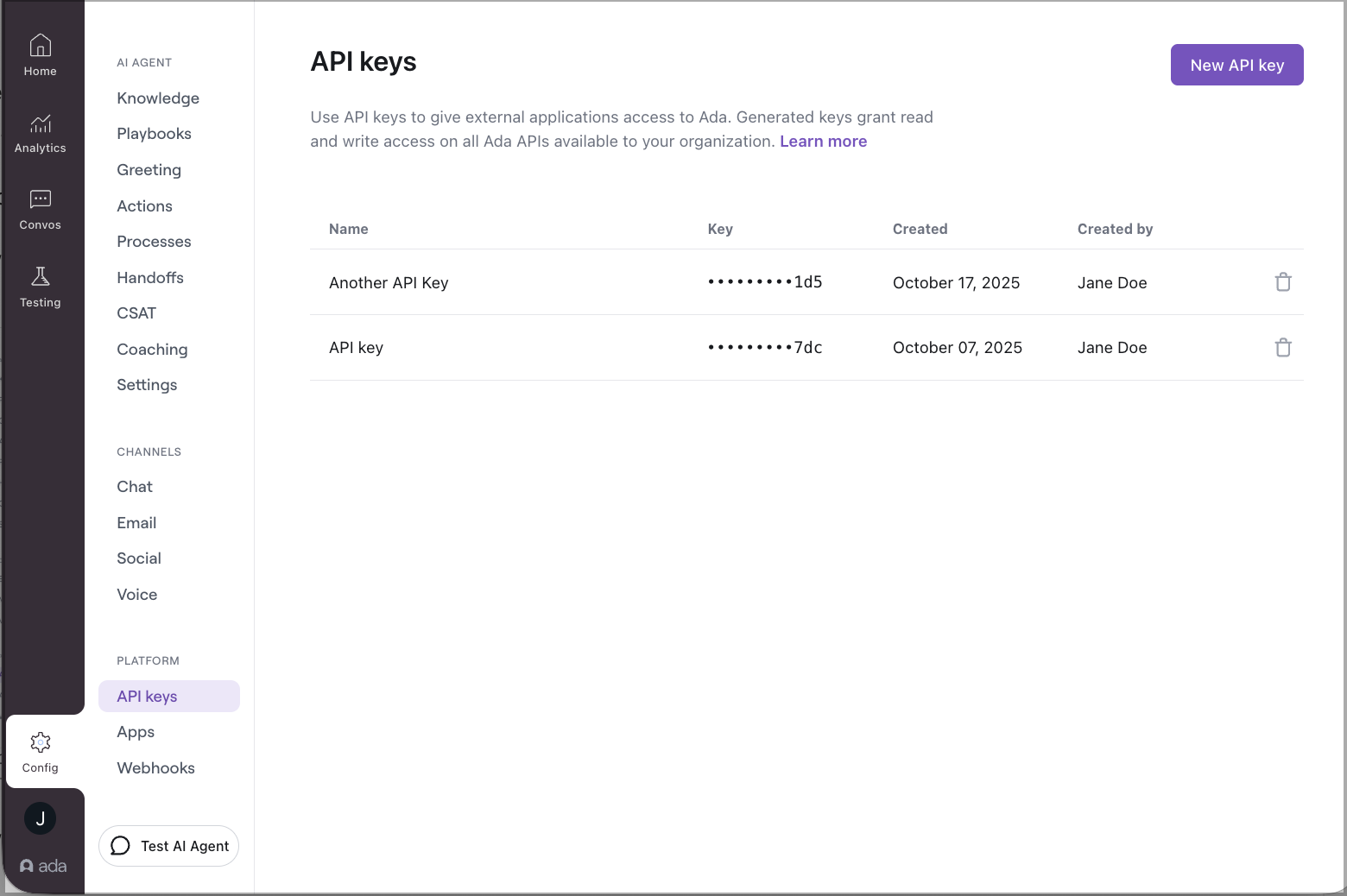Screen dimensions: 1347x896
Task: Click the ada logo
Action: (x=43, y=866)
